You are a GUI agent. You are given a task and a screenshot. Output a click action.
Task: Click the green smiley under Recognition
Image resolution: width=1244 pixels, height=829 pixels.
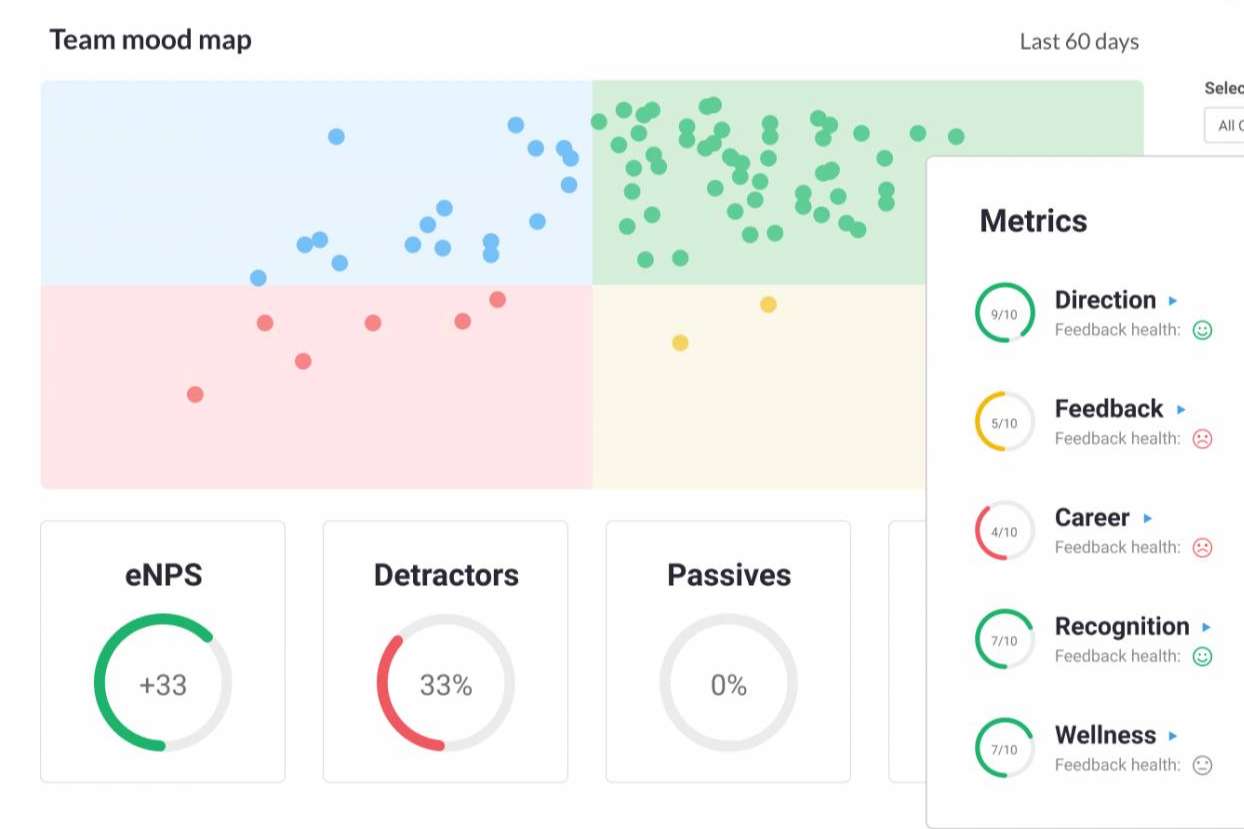coord(1202,657)
